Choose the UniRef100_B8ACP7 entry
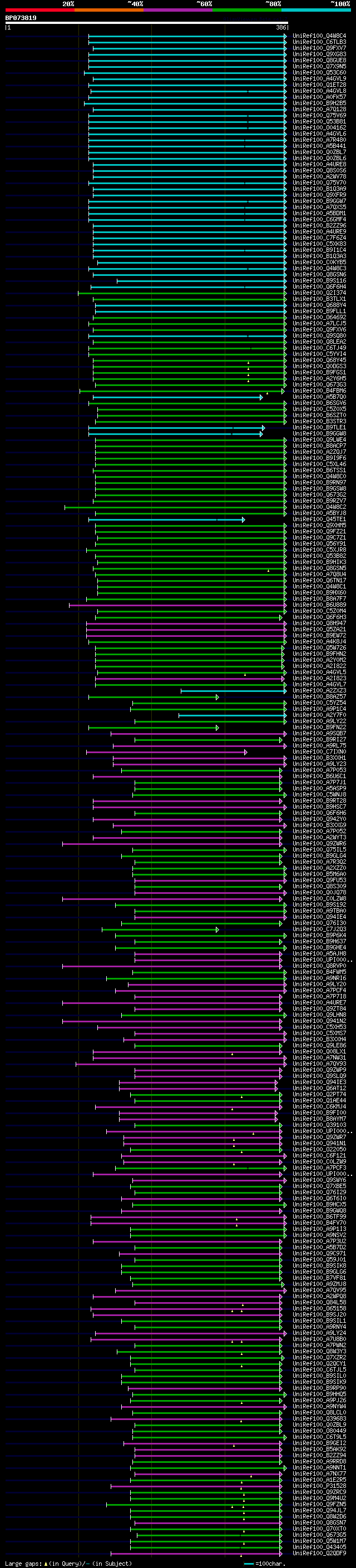The width and height of the screenshot is (356, 1568). tap(319, 446)
